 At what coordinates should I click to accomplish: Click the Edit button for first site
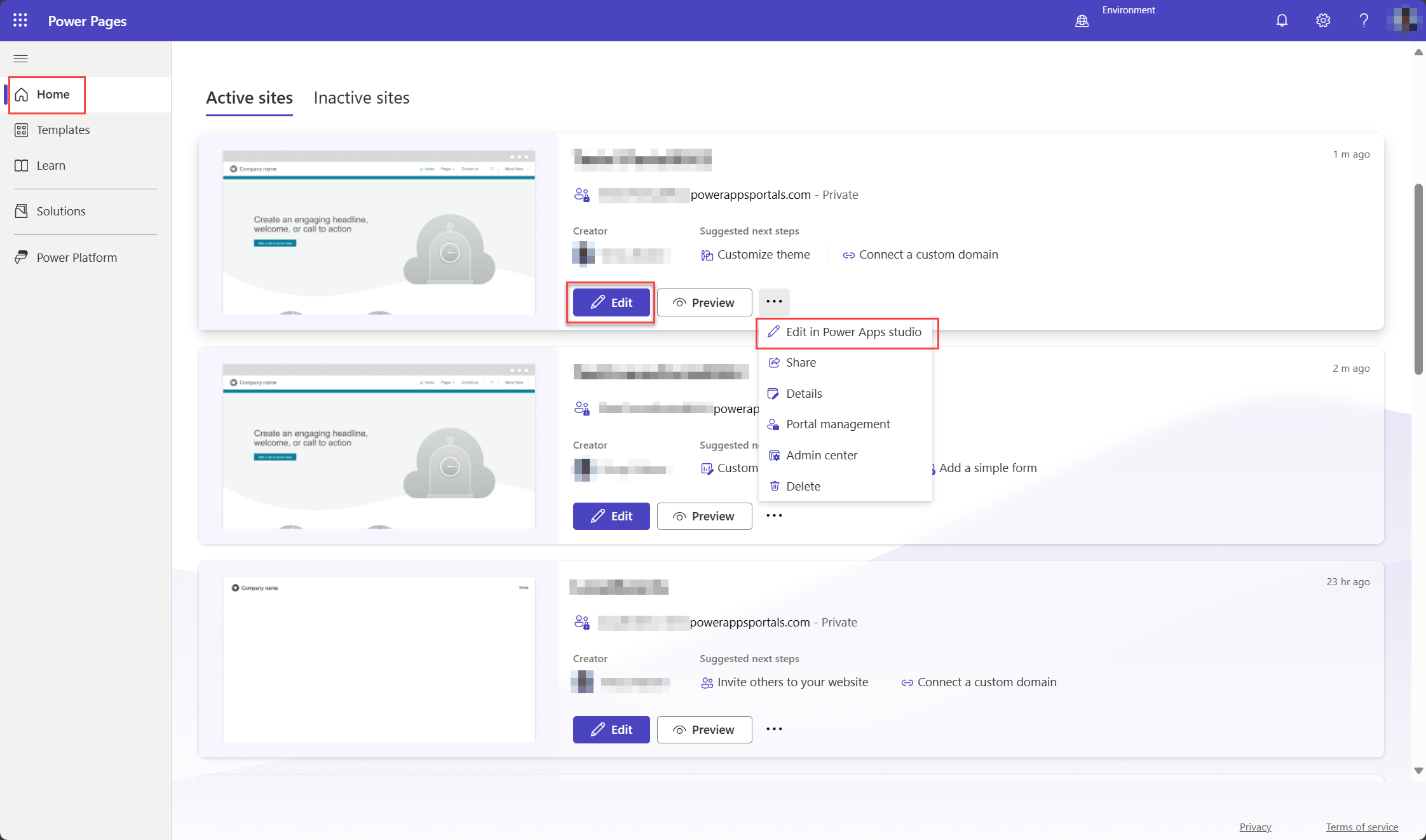point(611,302)
